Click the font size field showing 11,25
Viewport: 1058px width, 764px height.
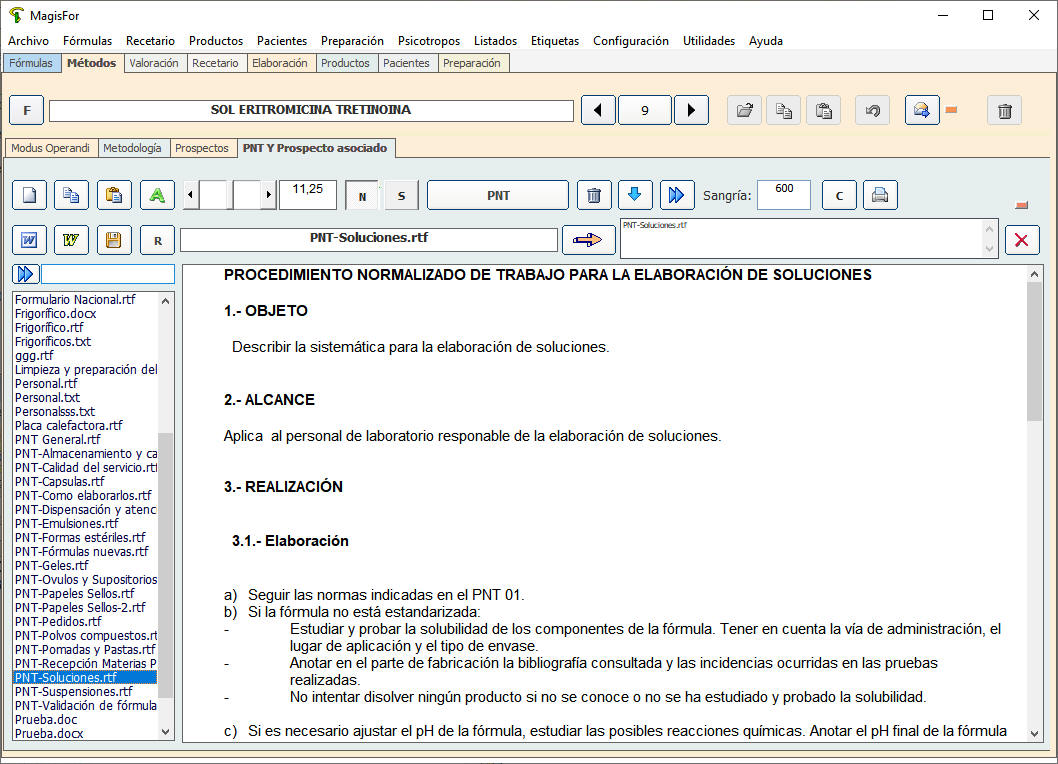pyautogui.click(x=308, y=195)
